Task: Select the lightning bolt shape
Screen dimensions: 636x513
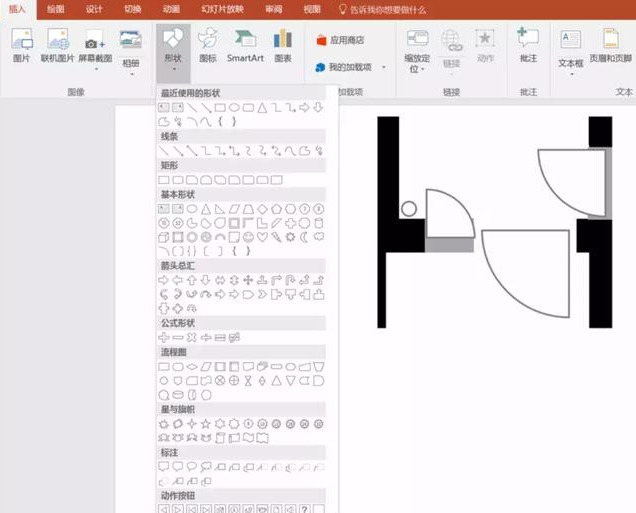Action: tap(277, 237)
